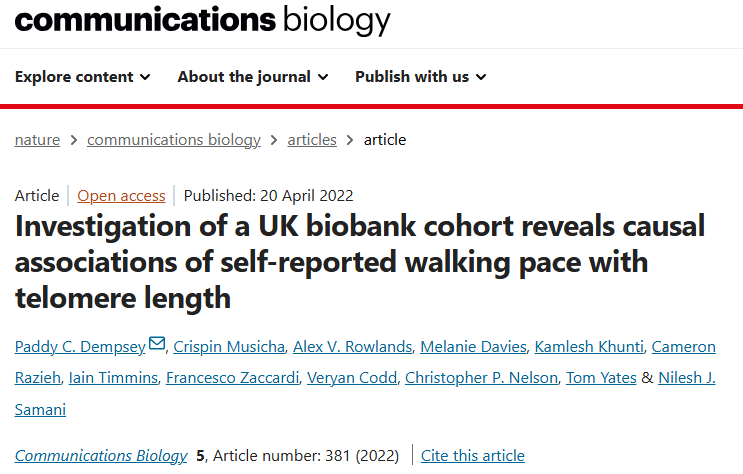Open the communications biology breadcrumb link

point(173,140)
